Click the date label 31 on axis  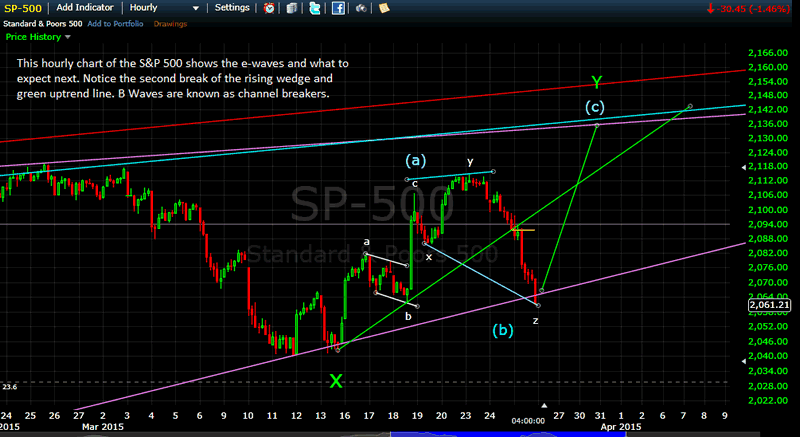599,416
